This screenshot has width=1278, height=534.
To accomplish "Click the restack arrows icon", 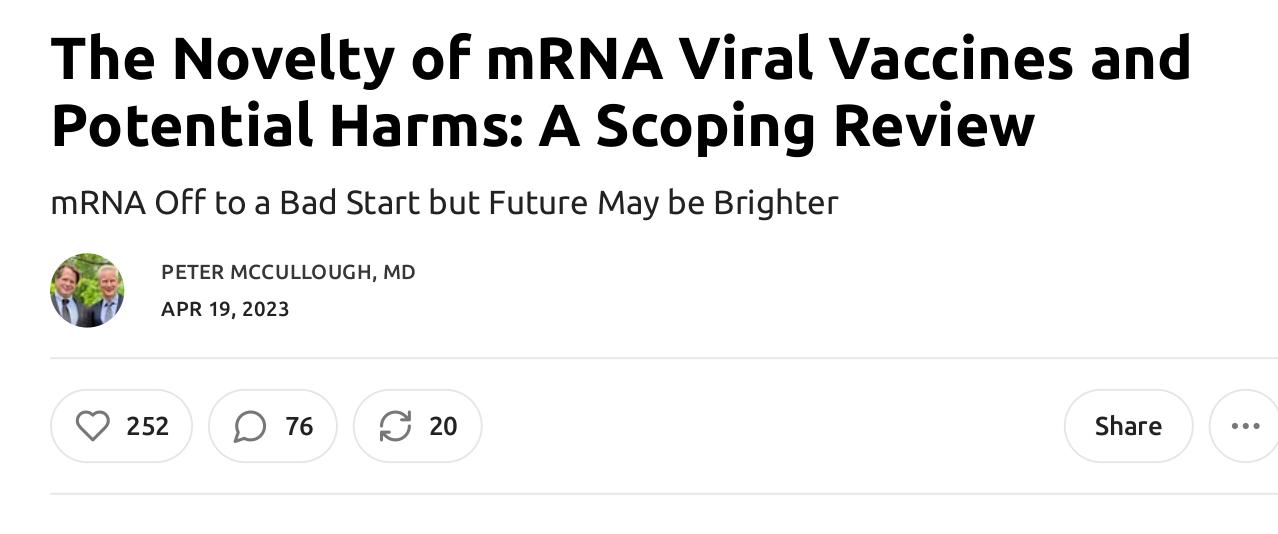I will [x=395, y=426].
